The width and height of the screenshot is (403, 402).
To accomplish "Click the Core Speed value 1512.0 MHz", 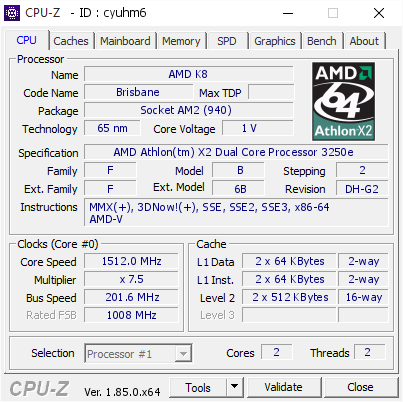I will [x=131, y=261].
